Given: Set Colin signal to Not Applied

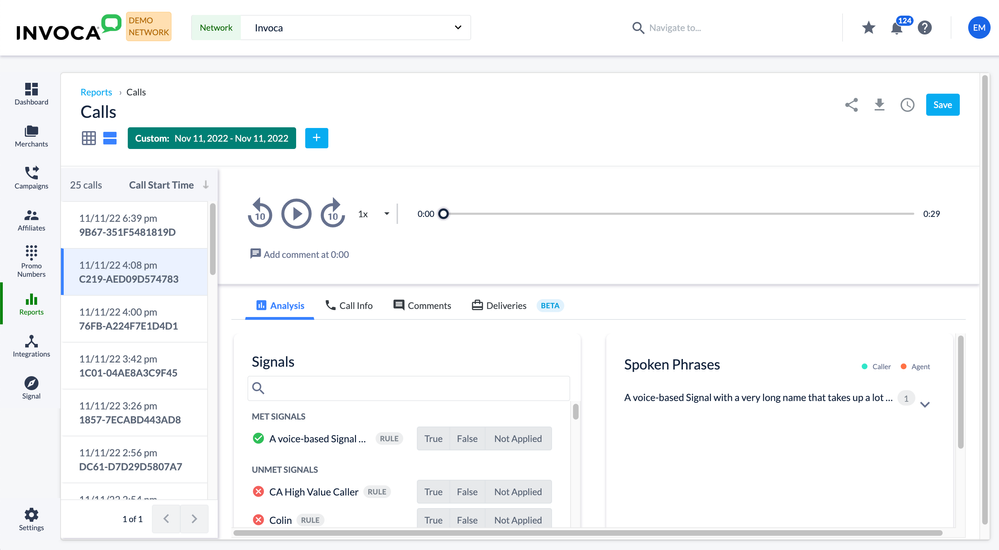Looking at the screenshot, I should click(x=518, y=520).
